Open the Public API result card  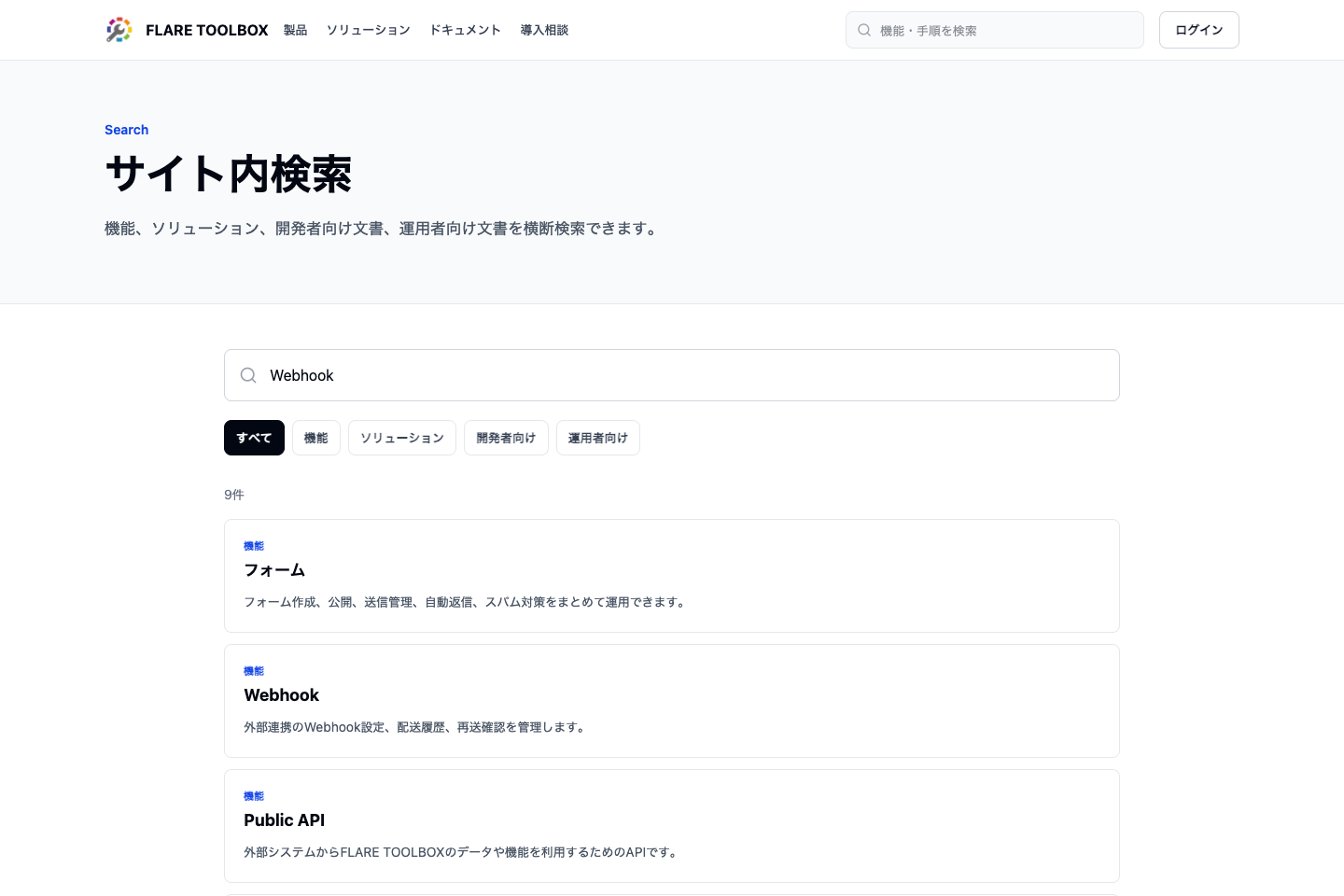(672, 826)
